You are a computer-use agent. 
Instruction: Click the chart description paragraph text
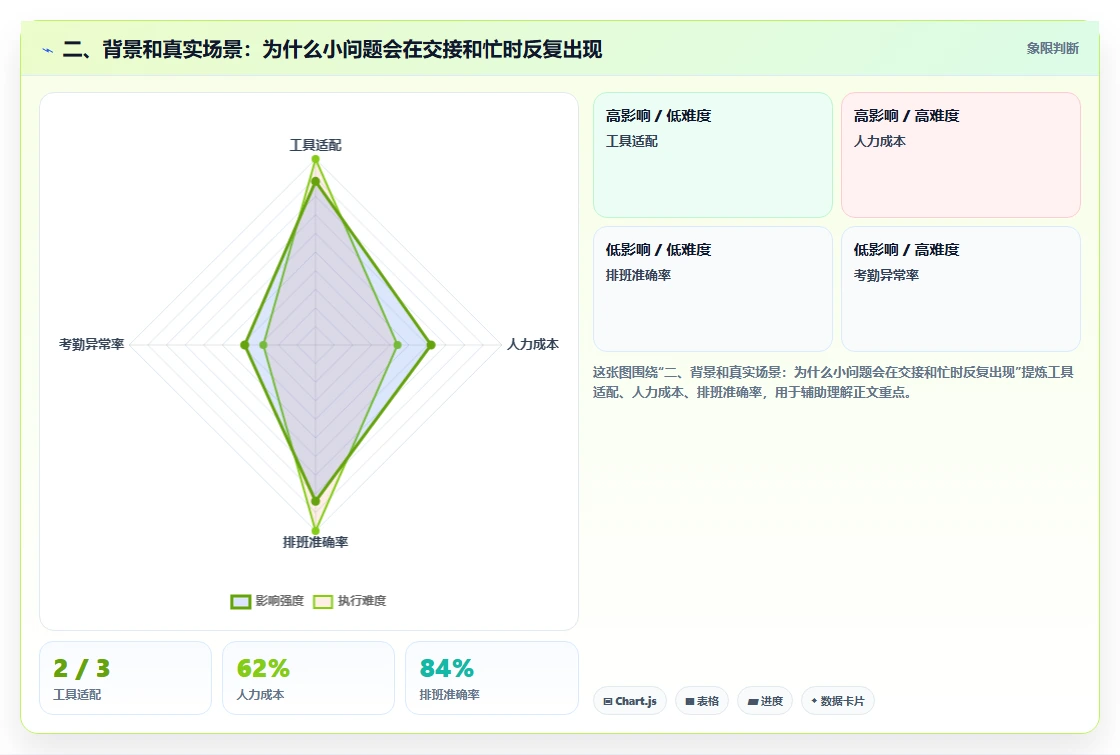coord(833,382)
